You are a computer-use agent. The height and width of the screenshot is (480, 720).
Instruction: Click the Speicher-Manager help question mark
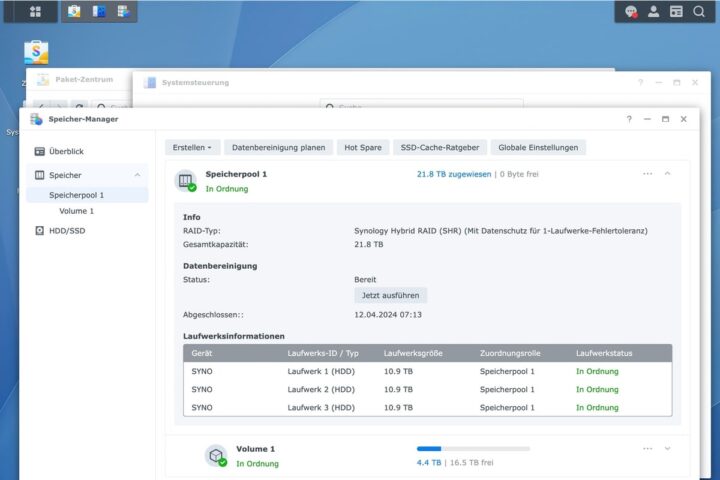point(629,119)
